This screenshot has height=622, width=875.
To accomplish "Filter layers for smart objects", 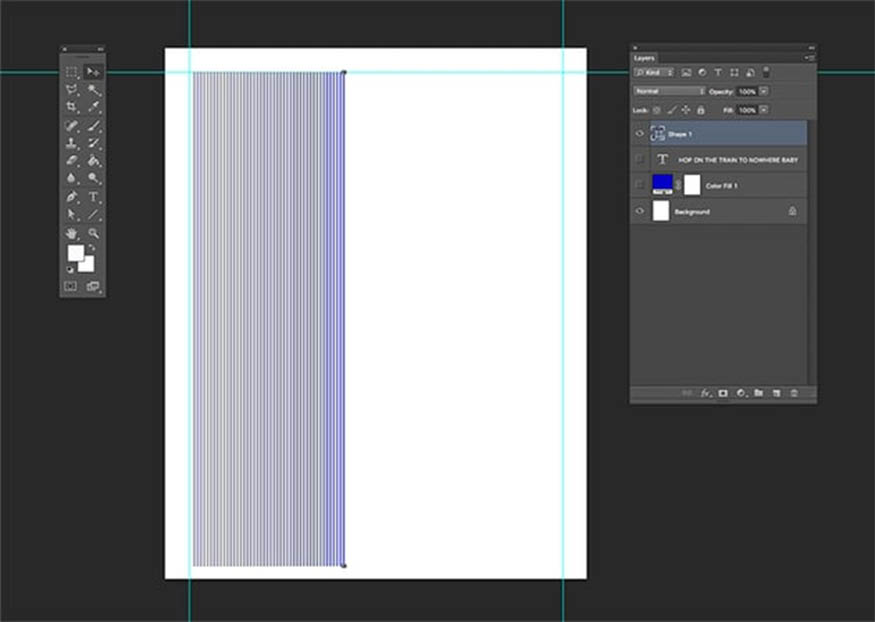I will (x=751, y=73).
